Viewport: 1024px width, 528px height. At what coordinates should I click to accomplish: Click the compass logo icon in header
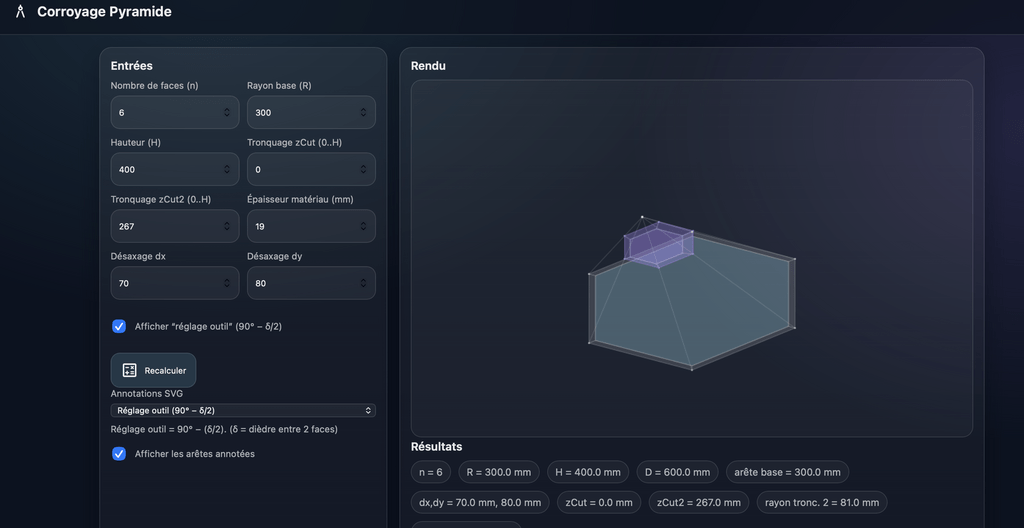[20, 12]
